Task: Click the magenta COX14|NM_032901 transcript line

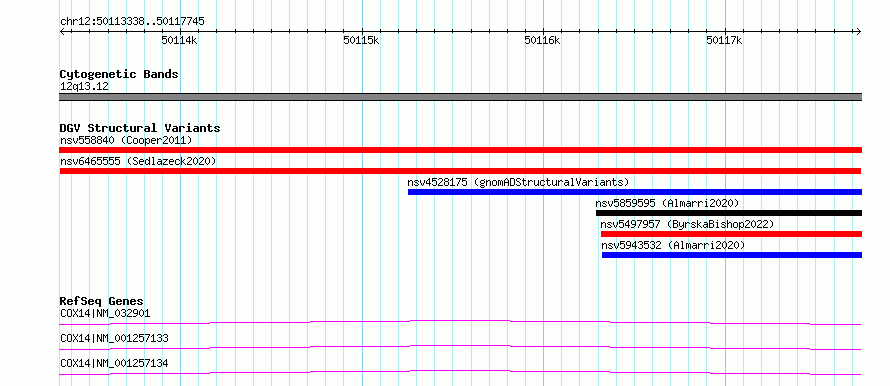Action: (460, 322)
